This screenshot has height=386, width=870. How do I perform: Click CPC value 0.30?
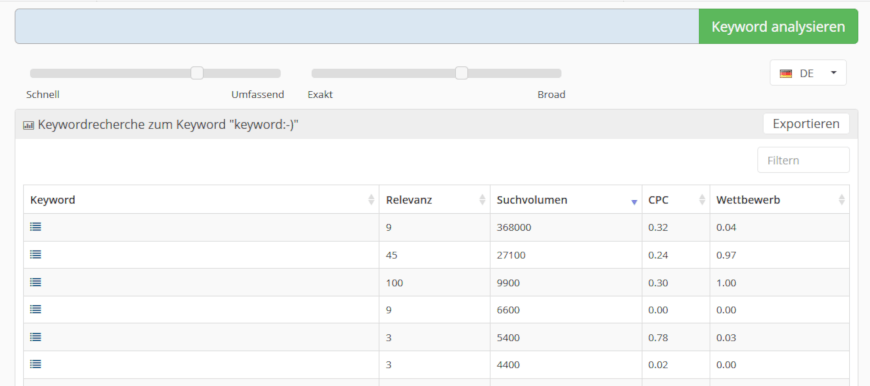click(658, 283)
